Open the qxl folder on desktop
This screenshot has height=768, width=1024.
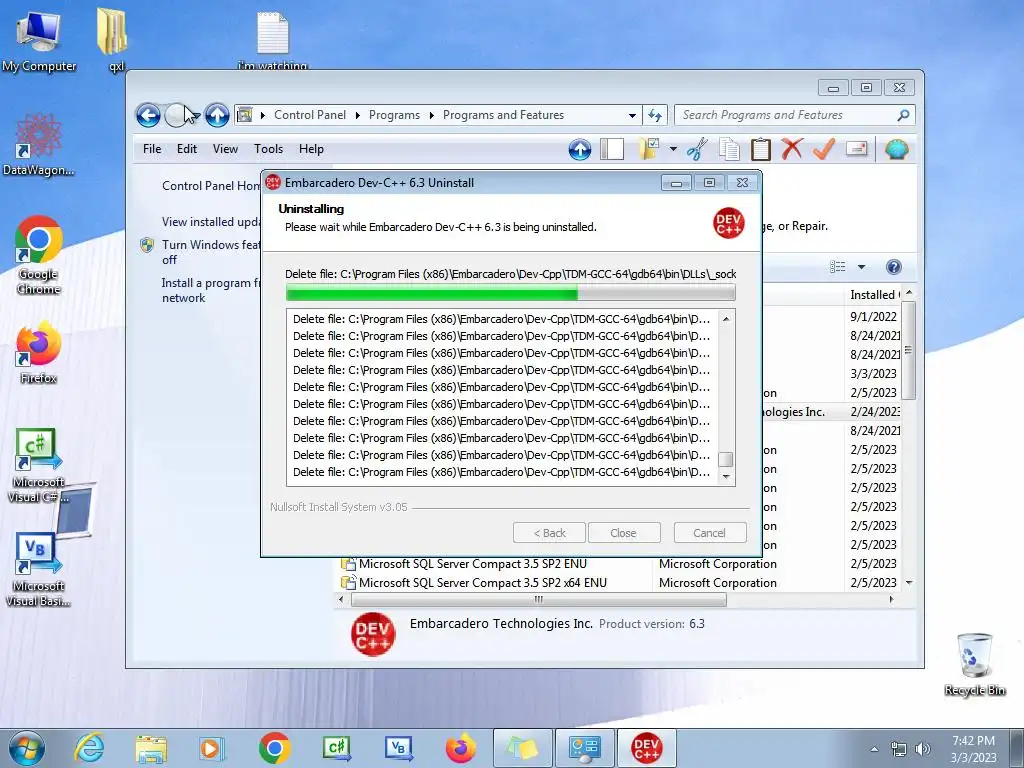click(114, 39)
